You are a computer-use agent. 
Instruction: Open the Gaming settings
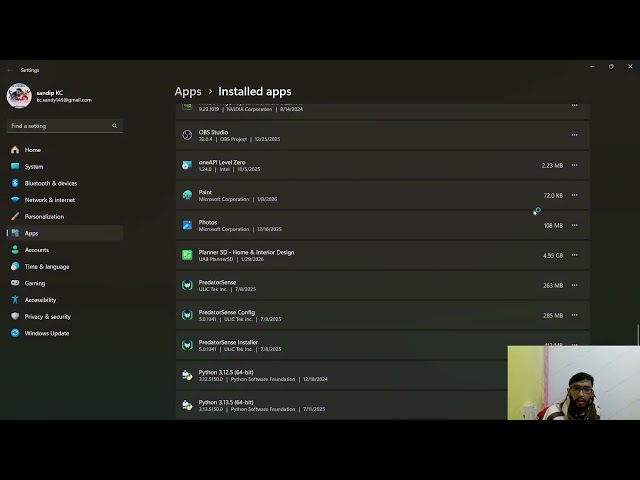point(64,283)
